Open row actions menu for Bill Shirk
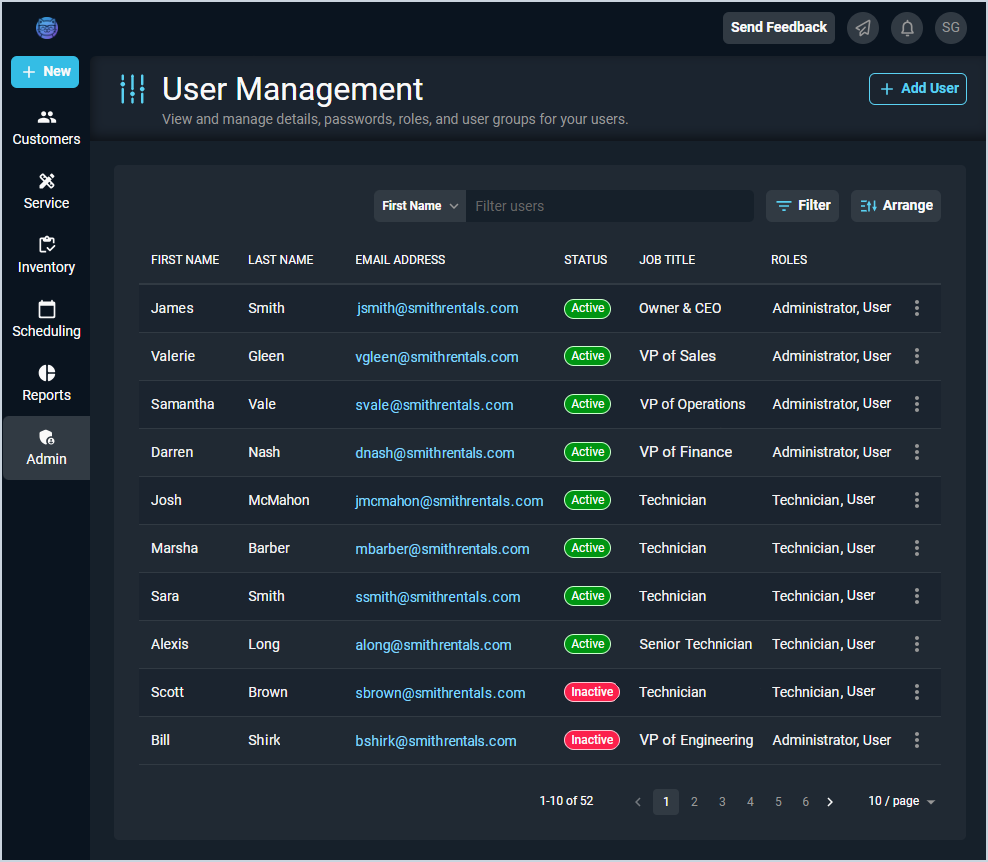 pos(917,740)
